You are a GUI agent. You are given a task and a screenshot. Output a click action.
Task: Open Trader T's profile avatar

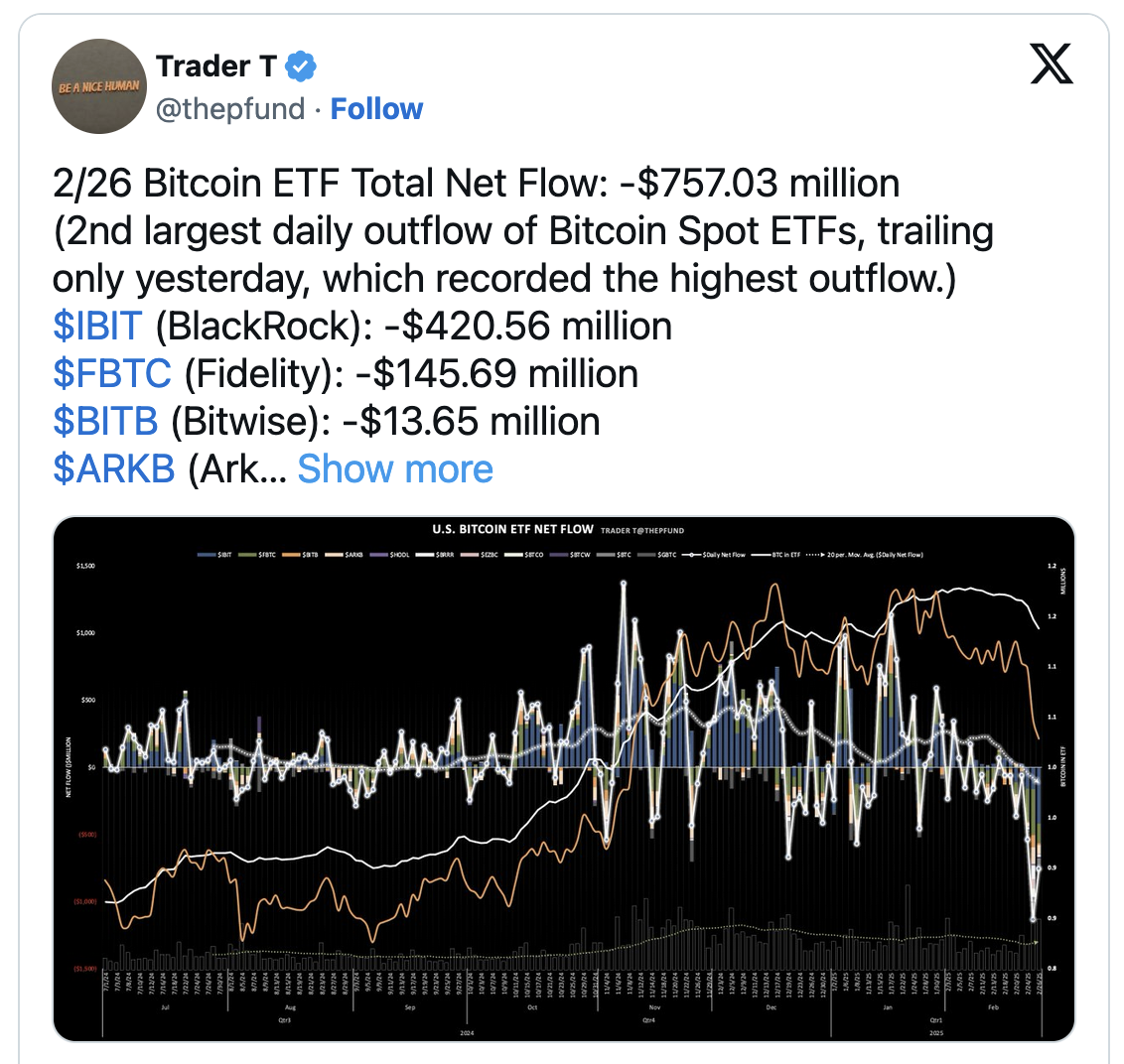pyautogui.click(x=99, y=86)
